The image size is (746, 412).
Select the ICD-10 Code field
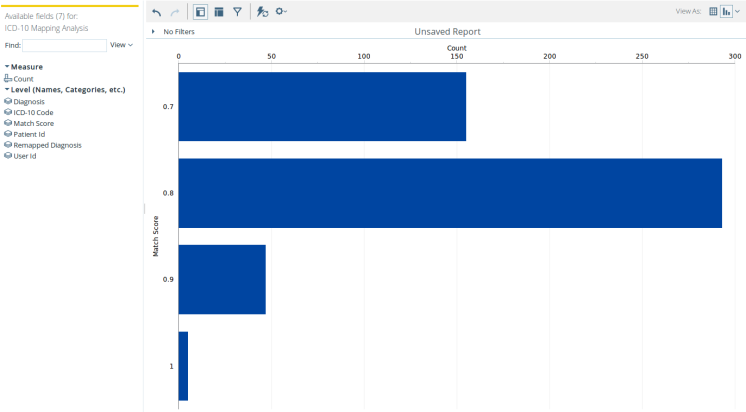34,112
